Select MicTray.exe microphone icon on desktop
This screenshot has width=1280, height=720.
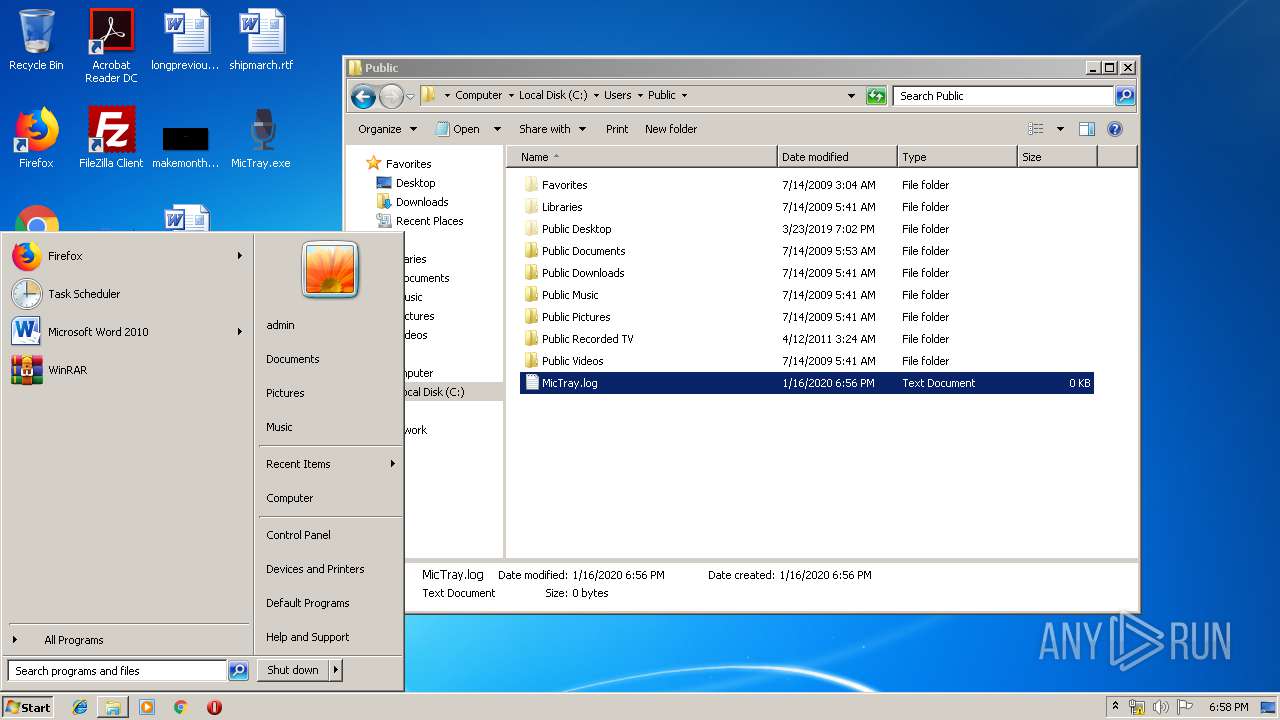[261, 138]
